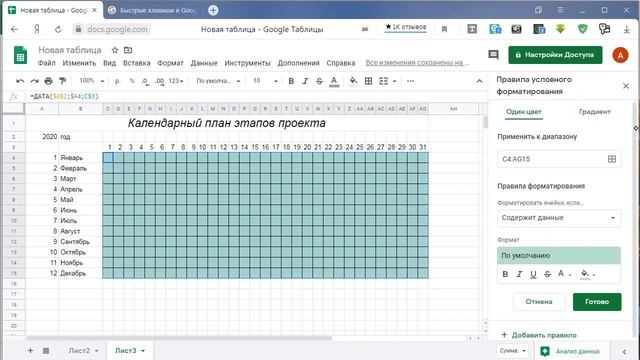Image resolution: width=640 pixels, height=360 pixels.
Task: Open the Вид menu
Action: [109, 63]
